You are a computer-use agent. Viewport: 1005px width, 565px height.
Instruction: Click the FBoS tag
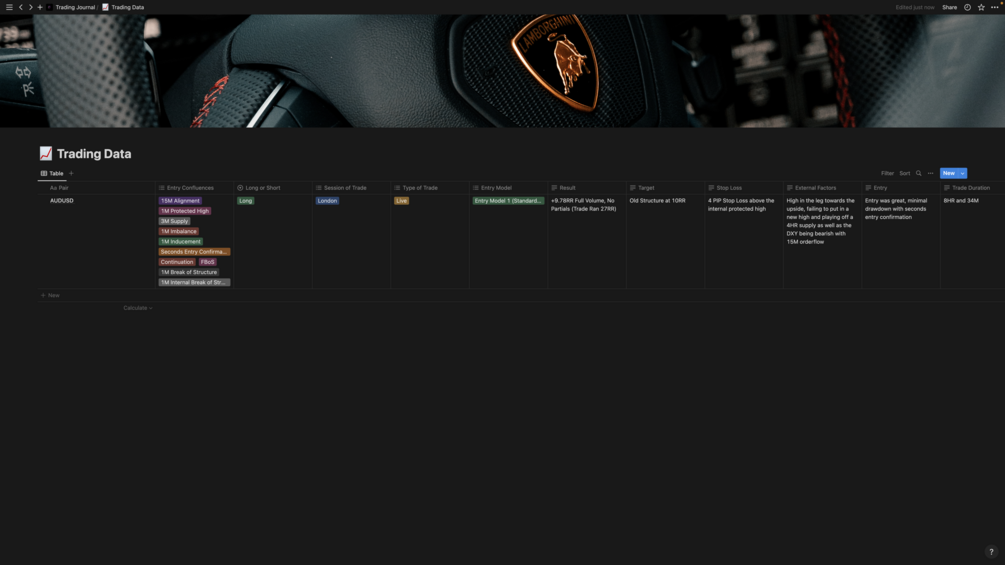point(207,262)
